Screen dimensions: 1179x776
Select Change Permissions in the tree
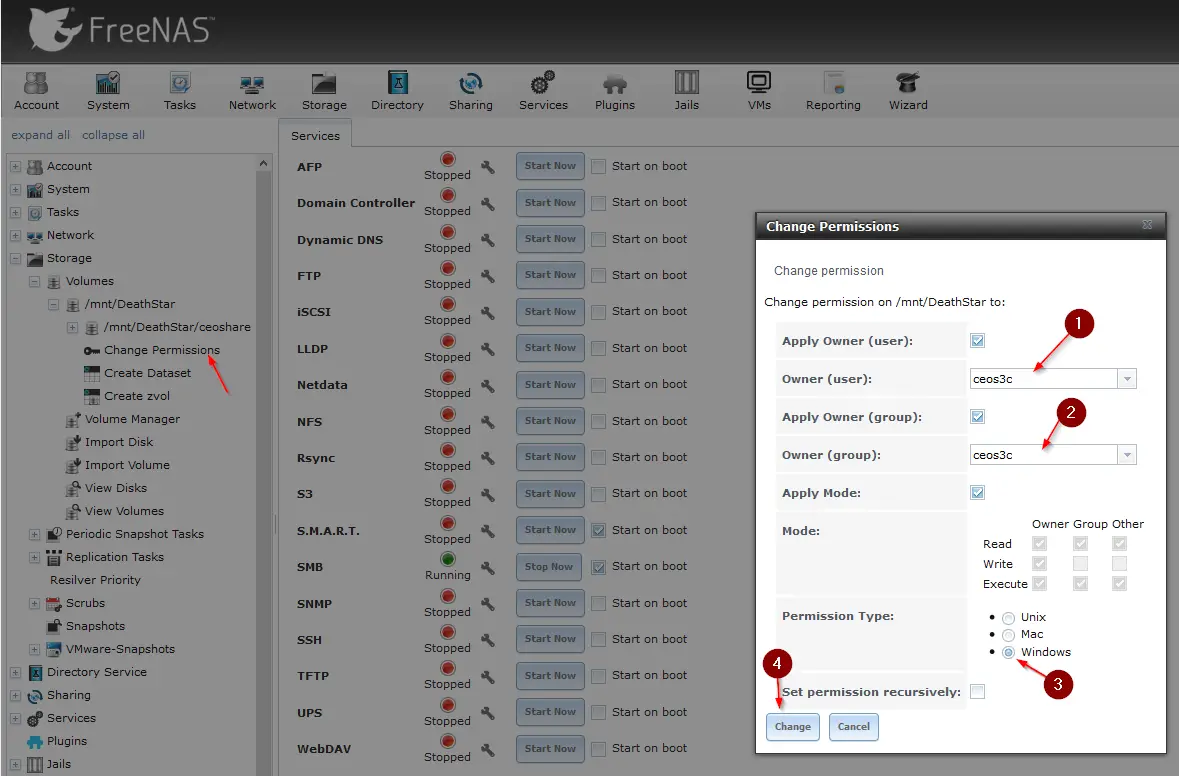click(x=162, y=350)
